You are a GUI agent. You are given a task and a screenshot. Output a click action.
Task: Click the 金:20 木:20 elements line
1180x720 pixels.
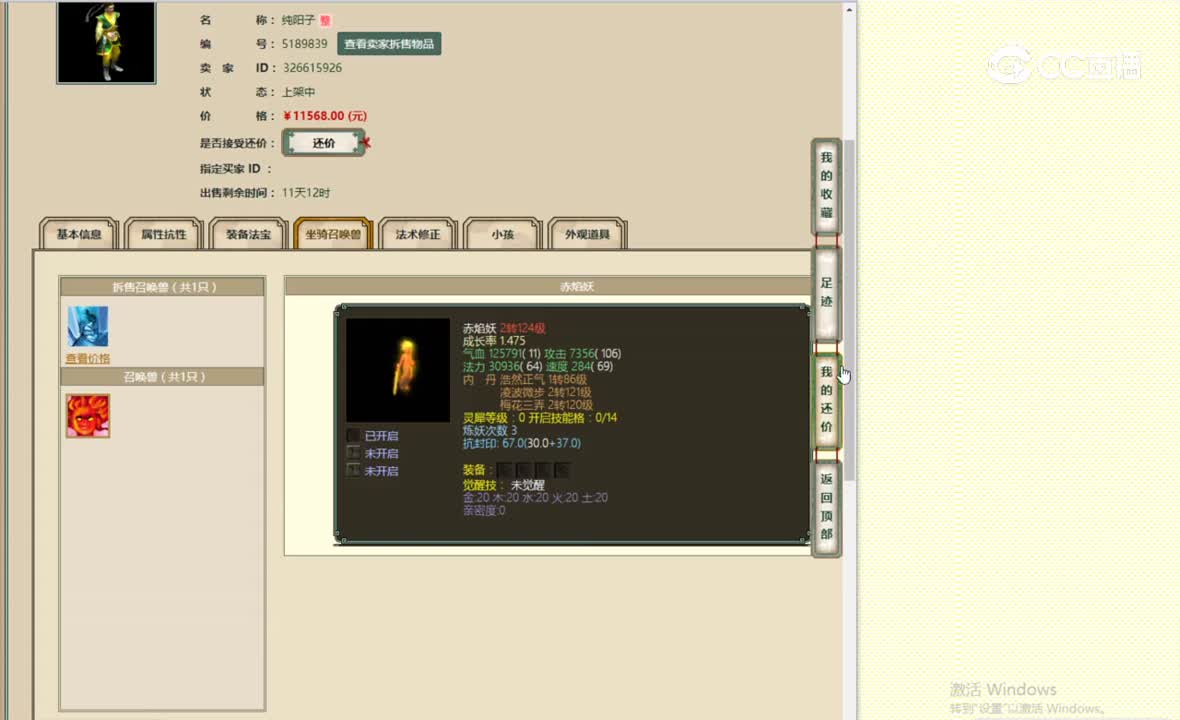pyautogui.click(x=535, y=498)
